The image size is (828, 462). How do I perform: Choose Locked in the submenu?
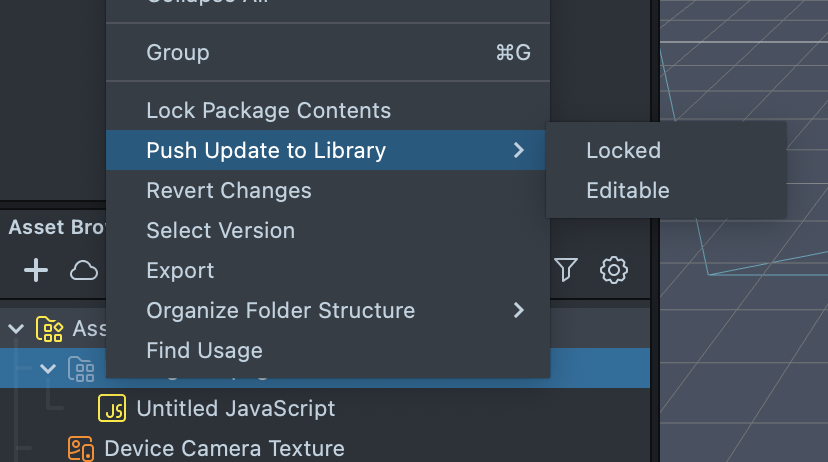pyautogui.click(x=623, y=151)
